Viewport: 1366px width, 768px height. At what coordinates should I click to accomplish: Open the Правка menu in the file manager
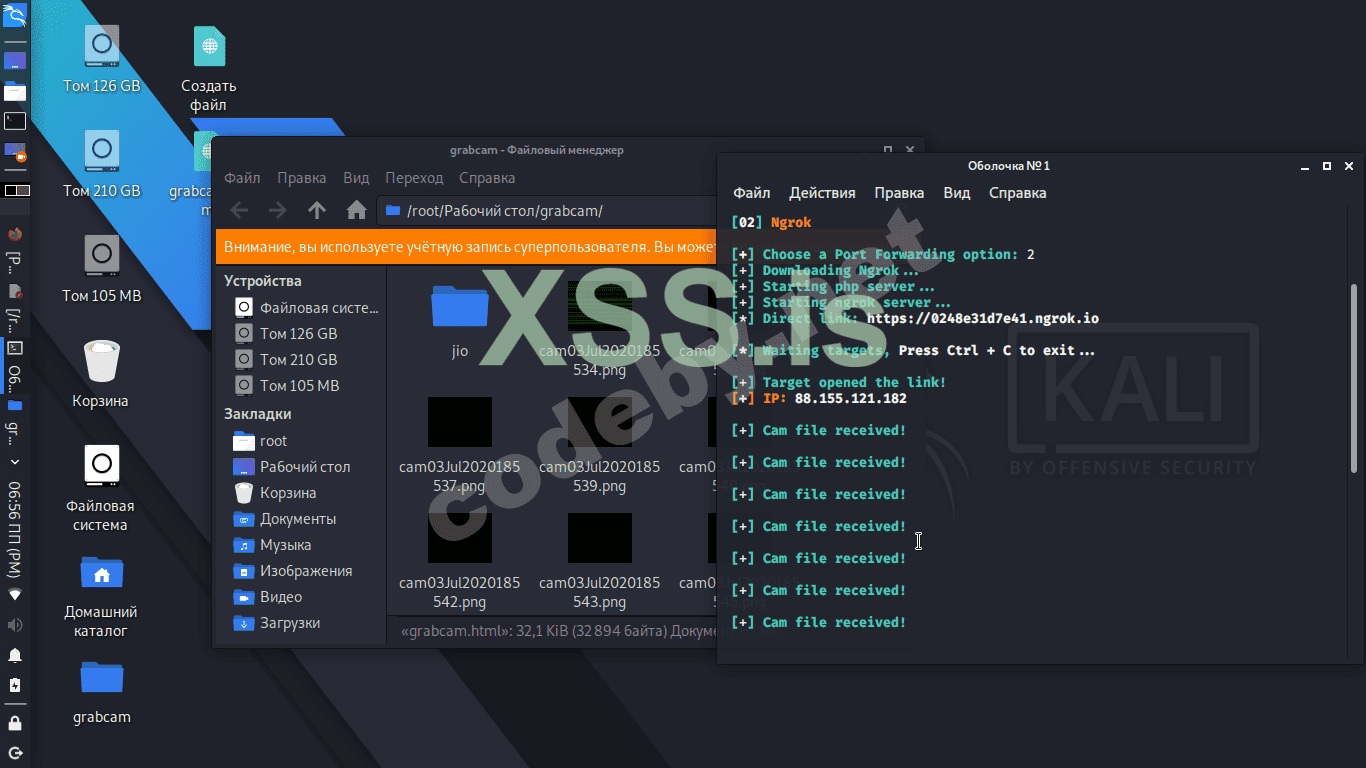click(x=302, y=178)
